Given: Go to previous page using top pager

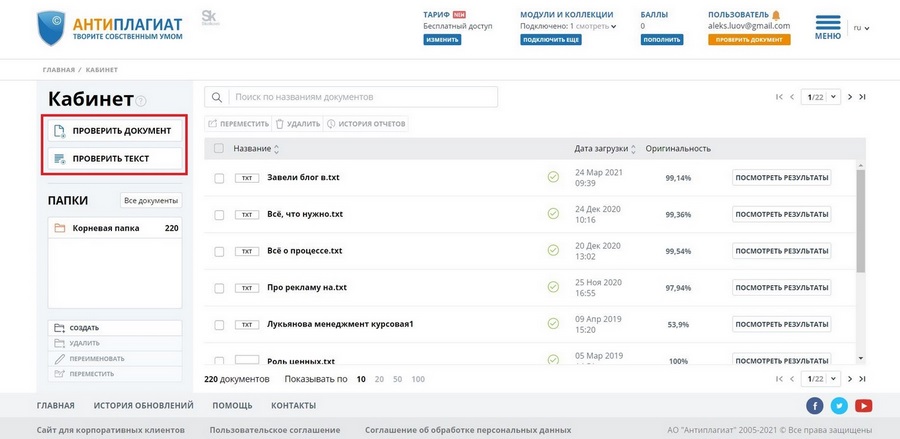Looking at the screenshot, I should click(x=792, y=97).
